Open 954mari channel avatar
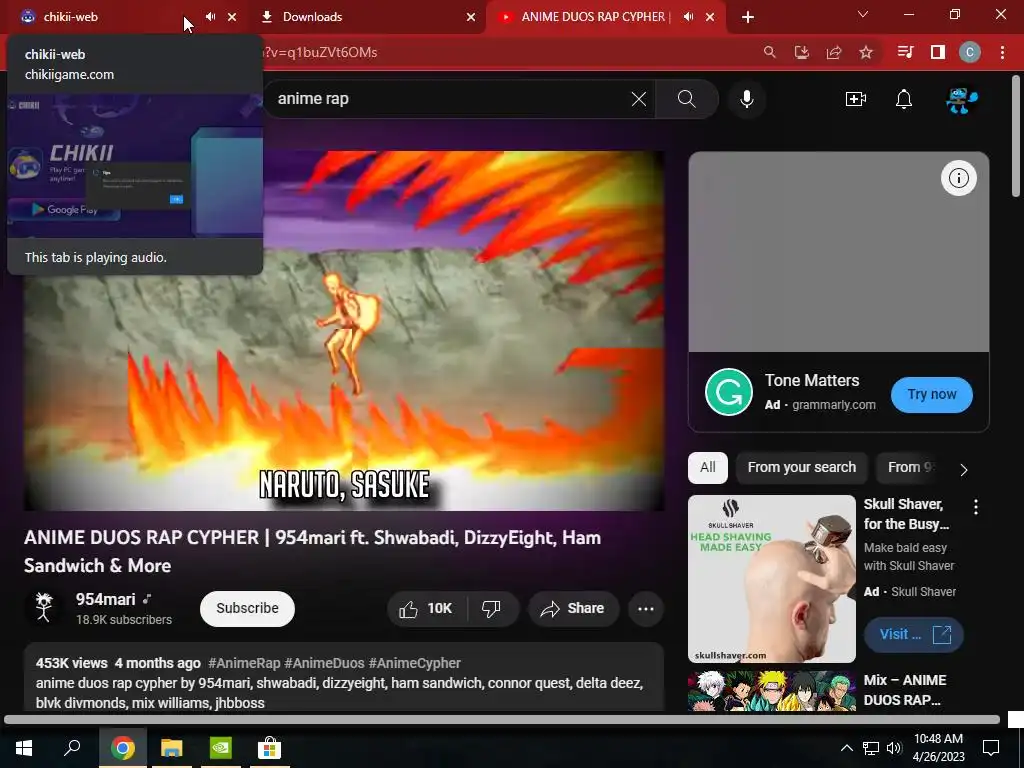 44,607
